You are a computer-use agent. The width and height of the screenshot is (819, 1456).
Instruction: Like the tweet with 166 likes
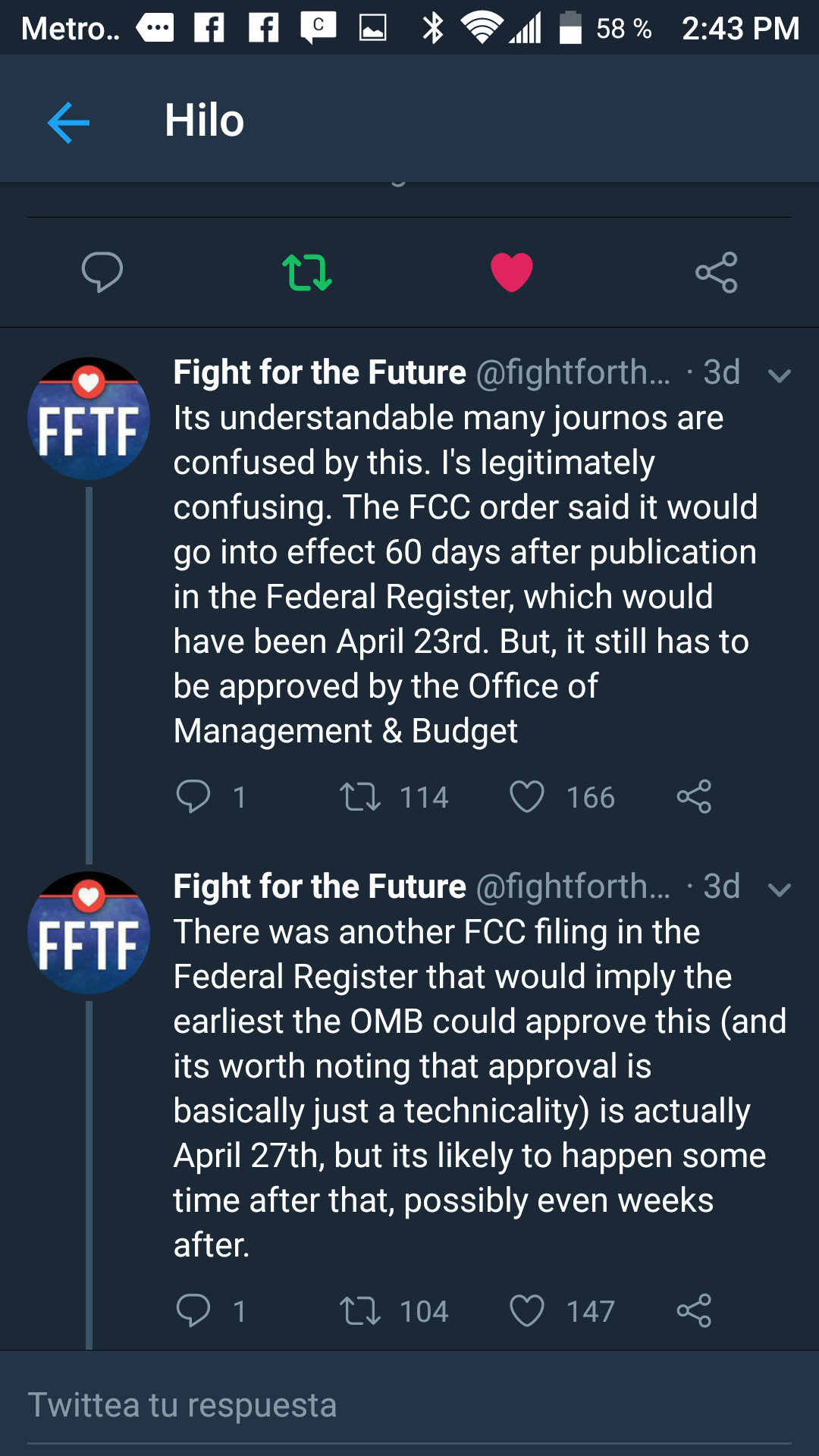527,797
